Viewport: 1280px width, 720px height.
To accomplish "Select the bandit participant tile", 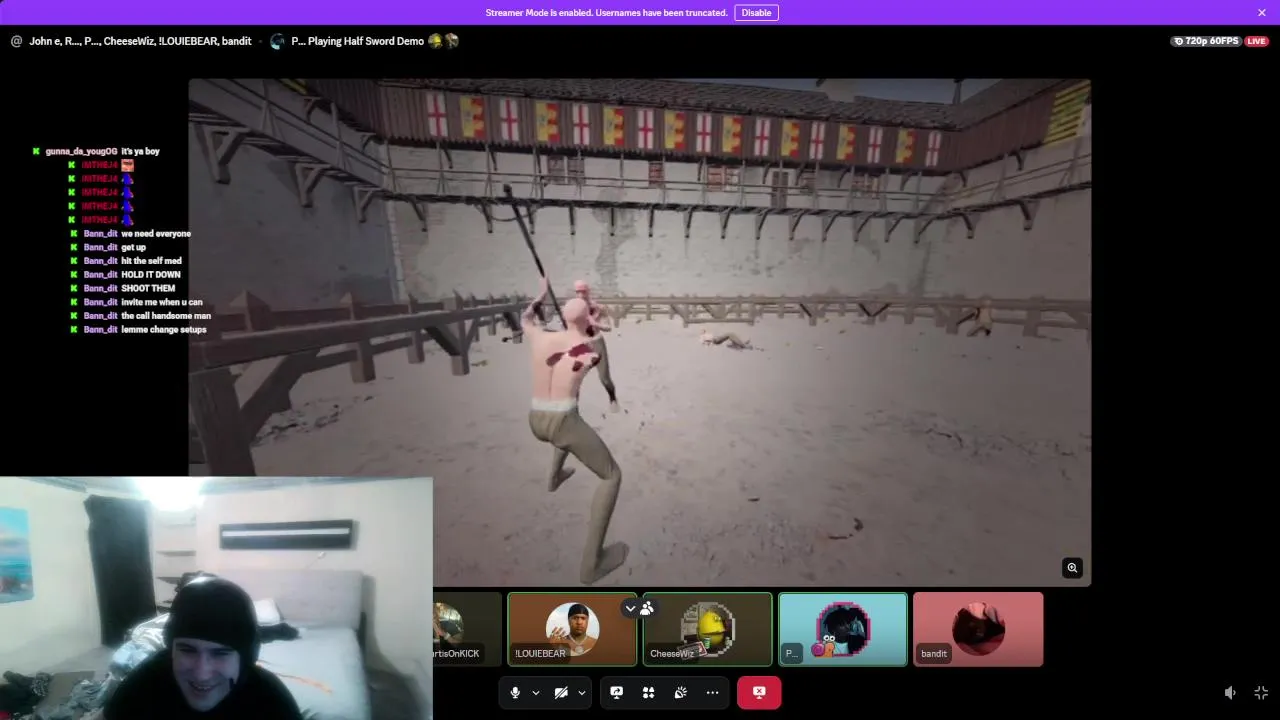I will (978, 629).
